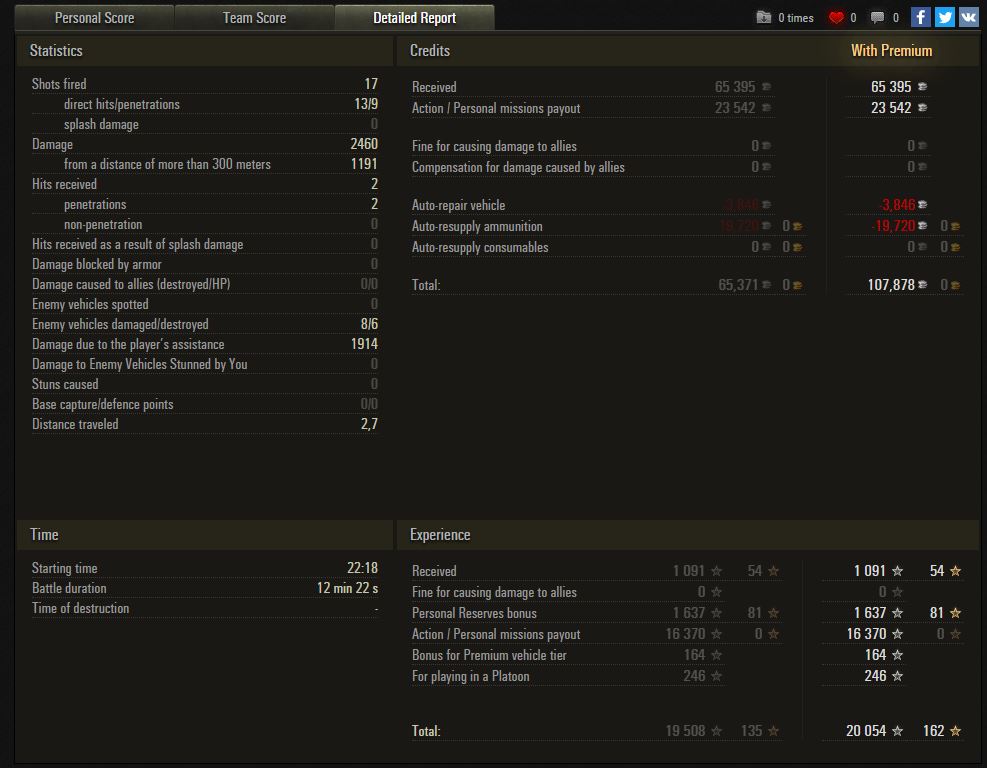Screen dimensions: 987x768
Task: Share the report on Facebook
Action: [920, 17]
